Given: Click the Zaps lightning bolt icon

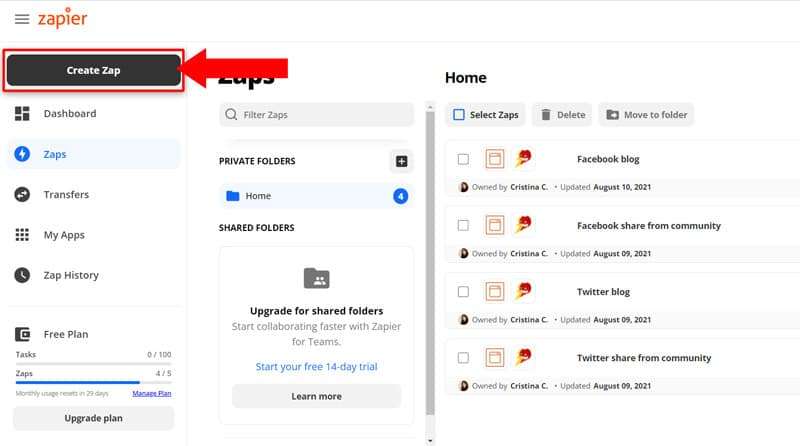Looking at the screenshot, I should (22, 154).
